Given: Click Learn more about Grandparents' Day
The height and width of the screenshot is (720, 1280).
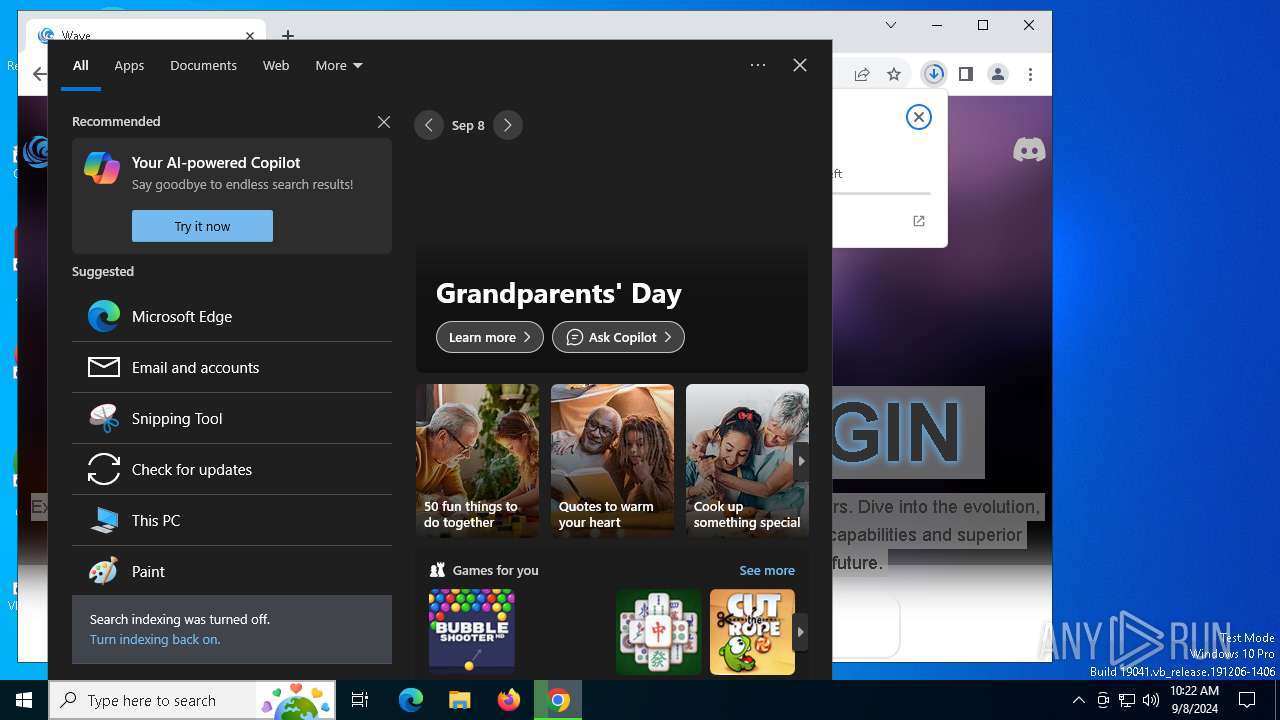Looking at the screenshot, I should click(x=490, y=337).
